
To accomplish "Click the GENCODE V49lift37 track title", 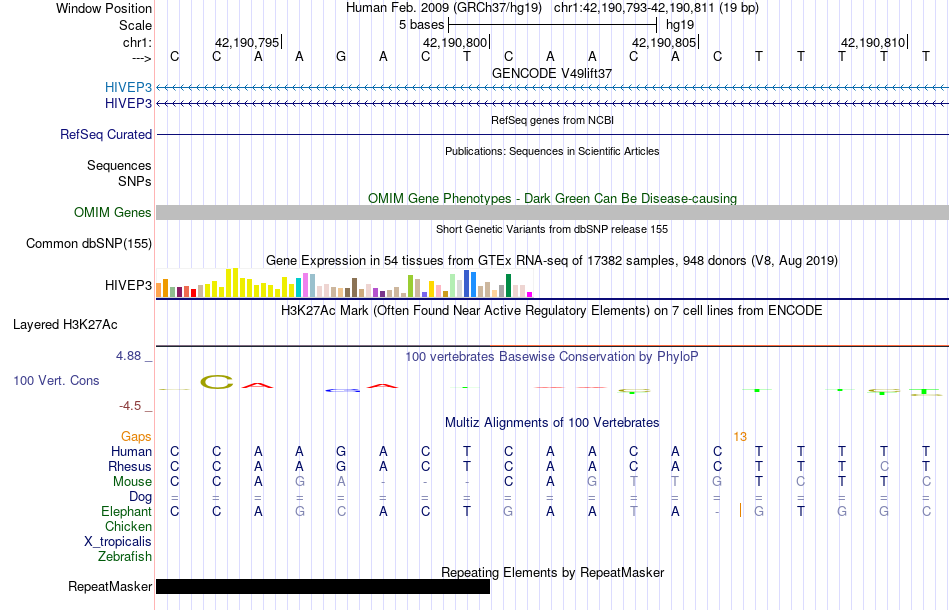I will click(x=552, y=73).
